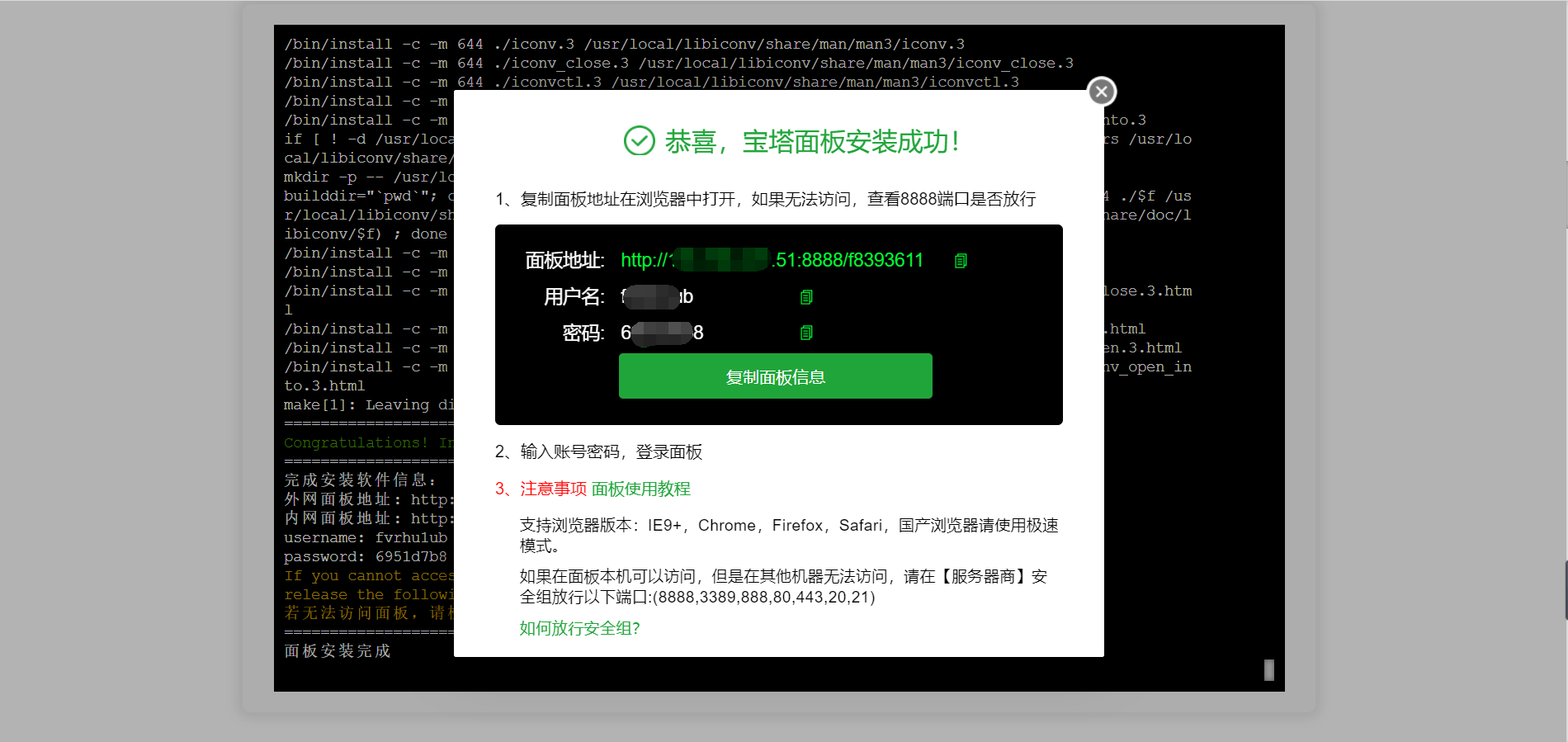Image resolution: width=1568 pixels, height=742 pixels.
Task: Click terminal line ending iconv_close.3
Action: [x=678, y=63]
